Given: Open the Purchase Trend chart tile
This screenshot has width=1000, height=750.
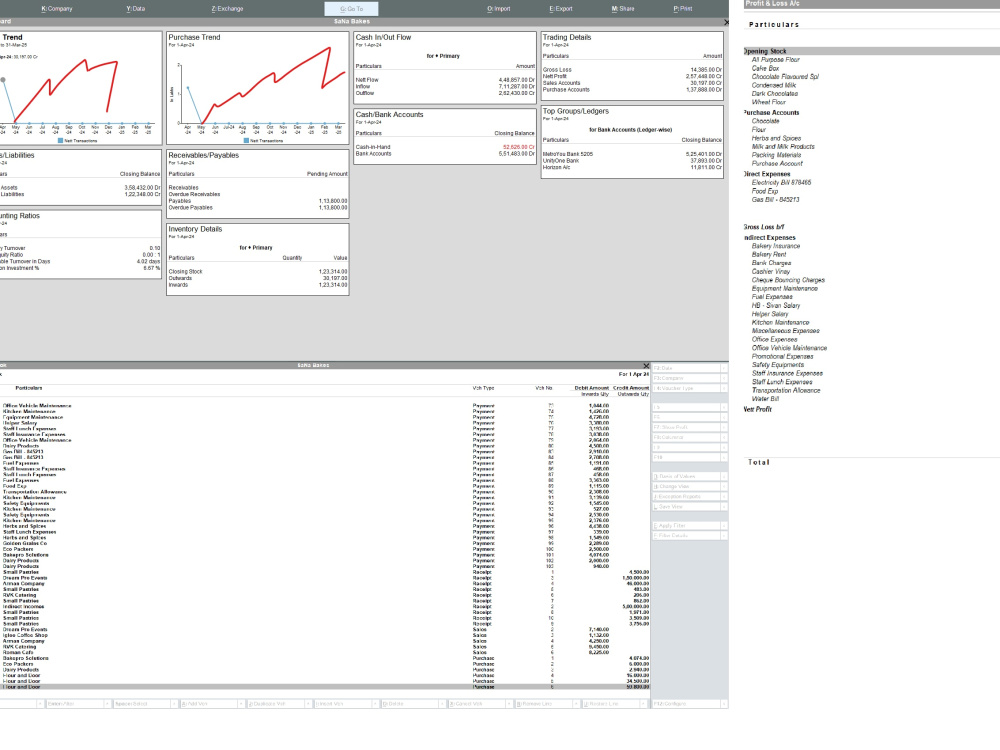Looking at the screenshot, I should tap(258, 88).
